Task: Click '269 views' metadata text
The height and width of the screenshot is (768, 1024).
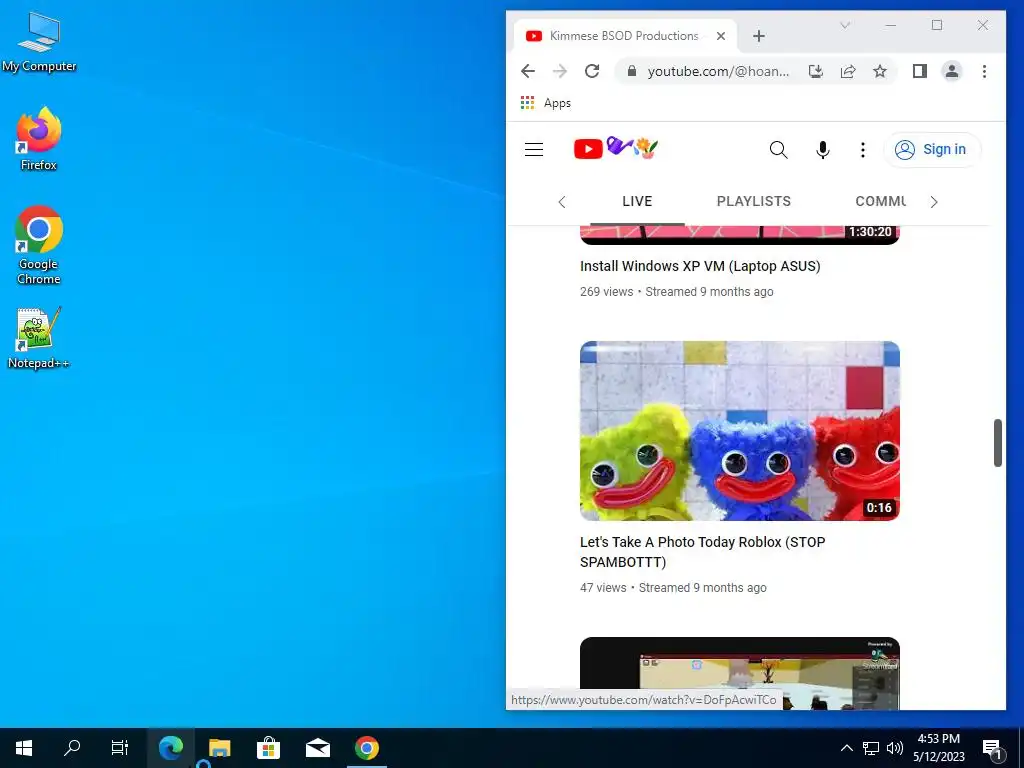Action: (x=607, y=292)
